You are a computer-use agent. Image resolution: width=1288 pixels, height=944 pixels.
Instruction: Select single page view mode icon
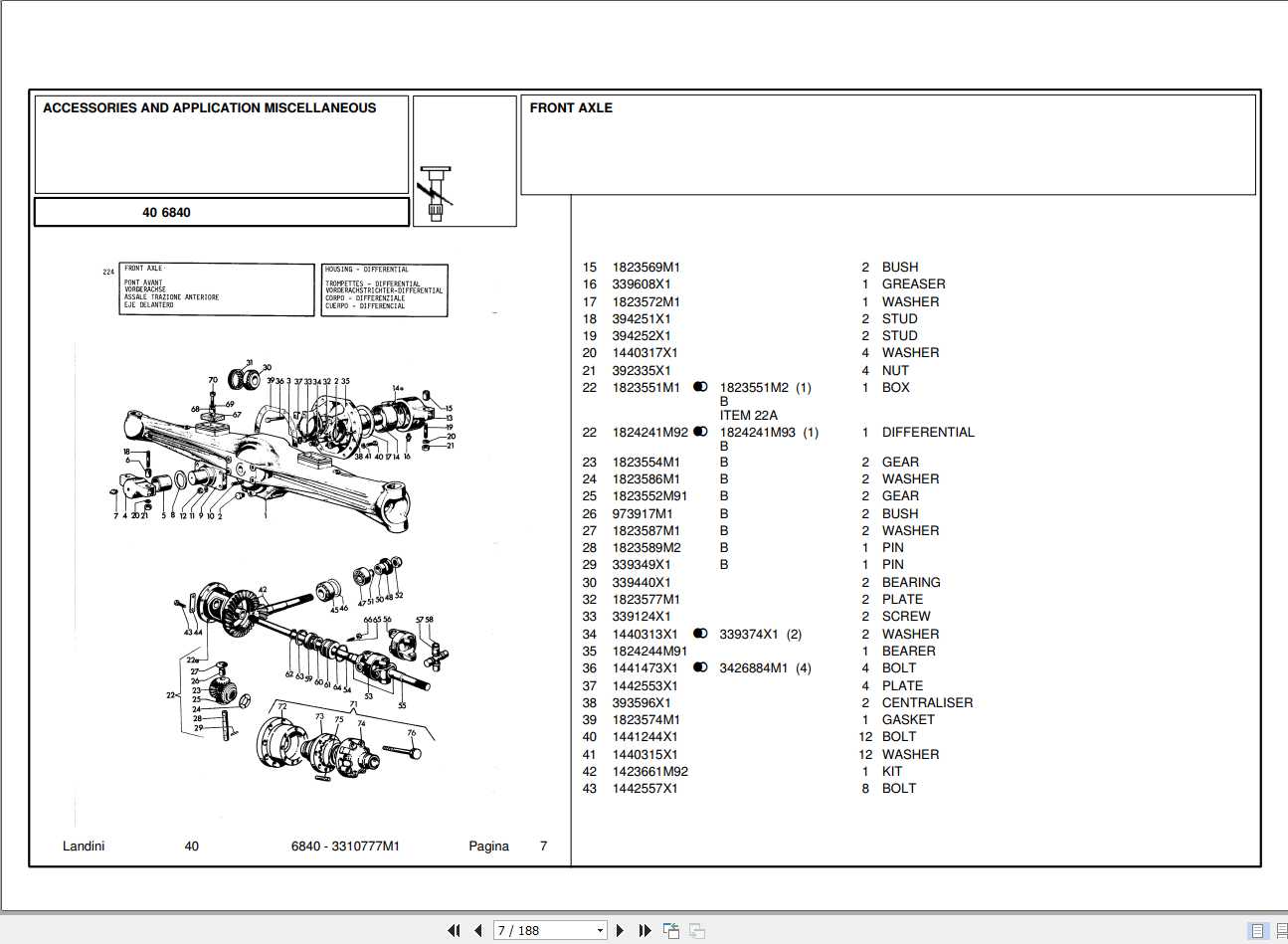click(1258, 931)
